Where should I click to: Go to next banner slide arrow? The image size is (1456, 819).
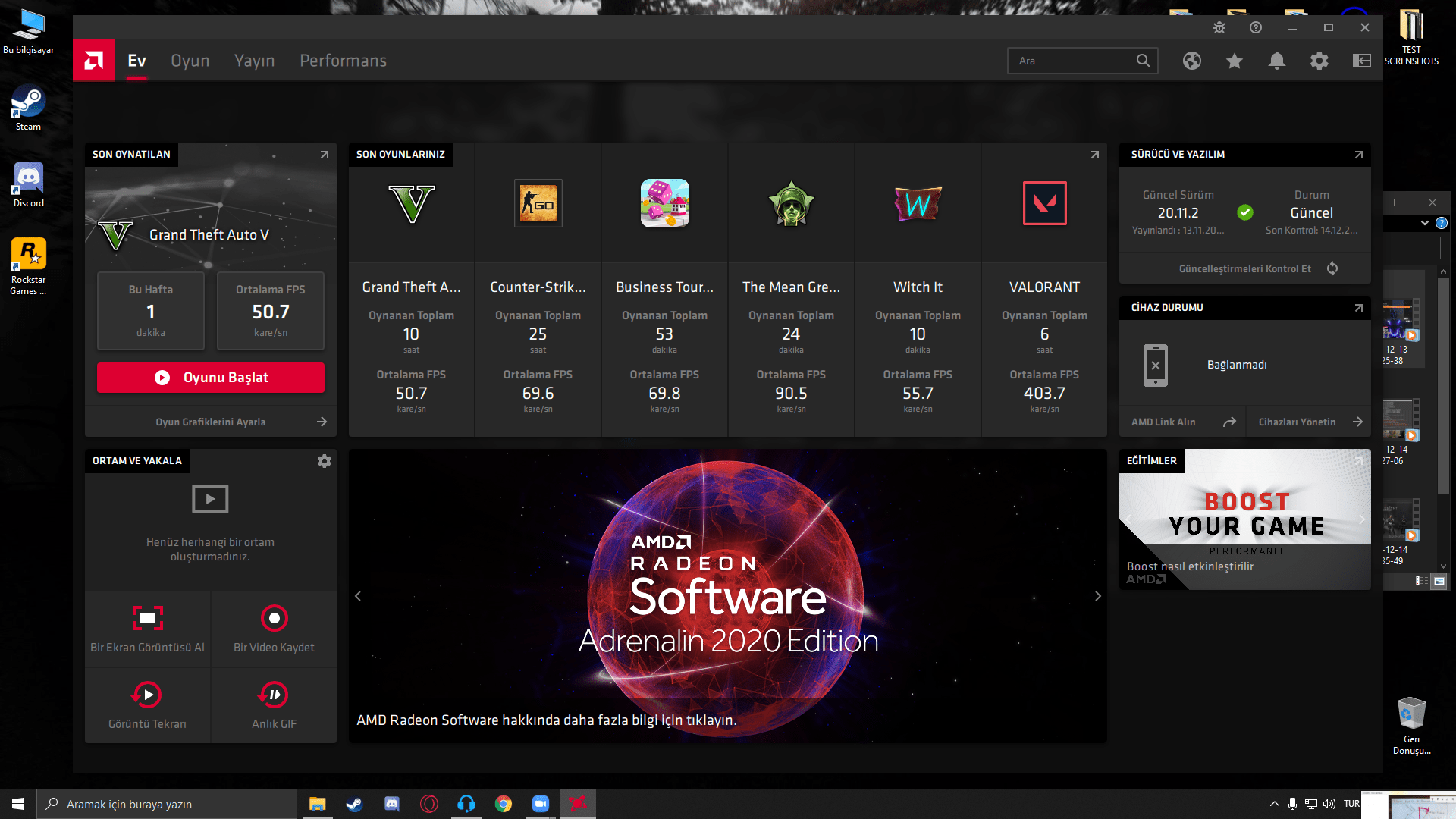pyautogui.click(x=1097, y=596)
